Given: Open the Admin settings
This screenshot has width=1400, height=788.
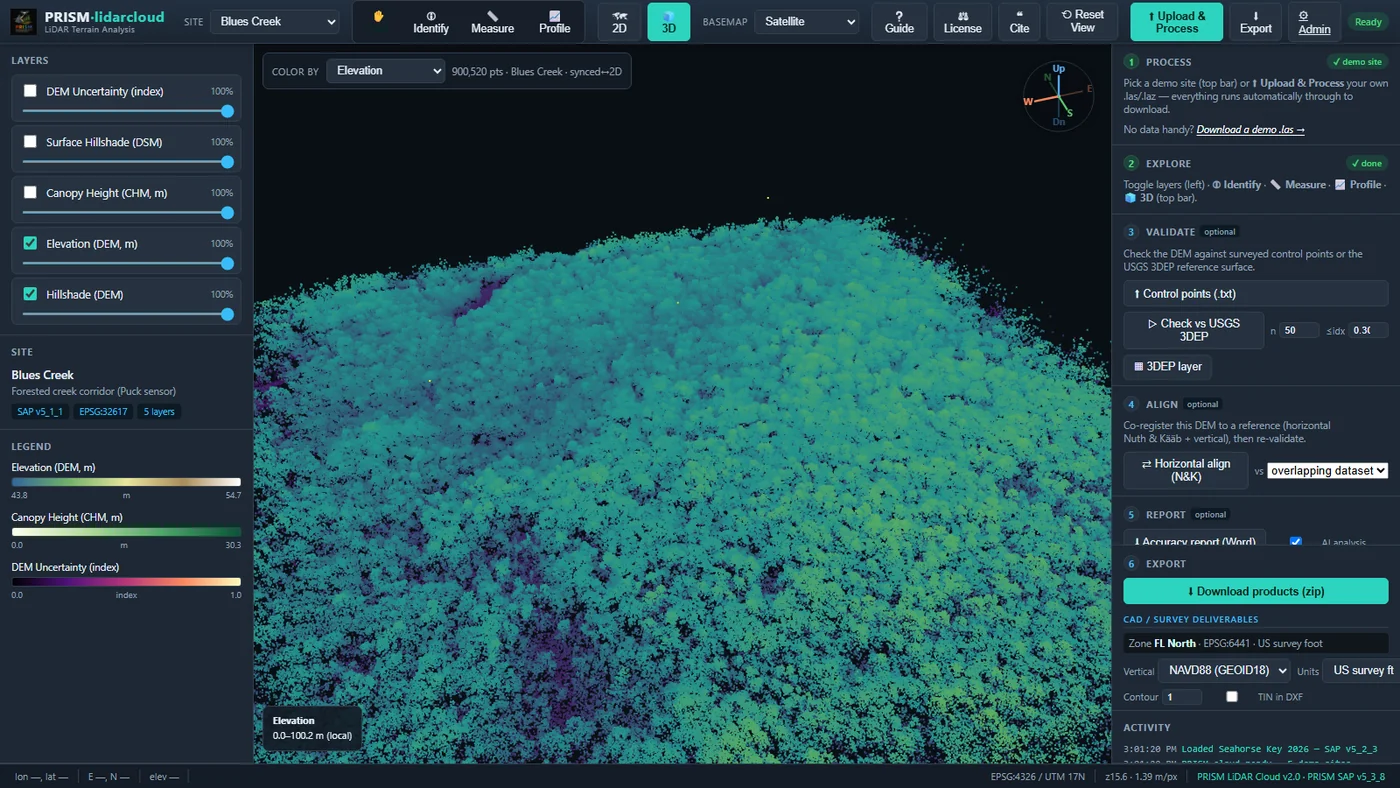Looking at the screenshot, I should [1314, 21].
